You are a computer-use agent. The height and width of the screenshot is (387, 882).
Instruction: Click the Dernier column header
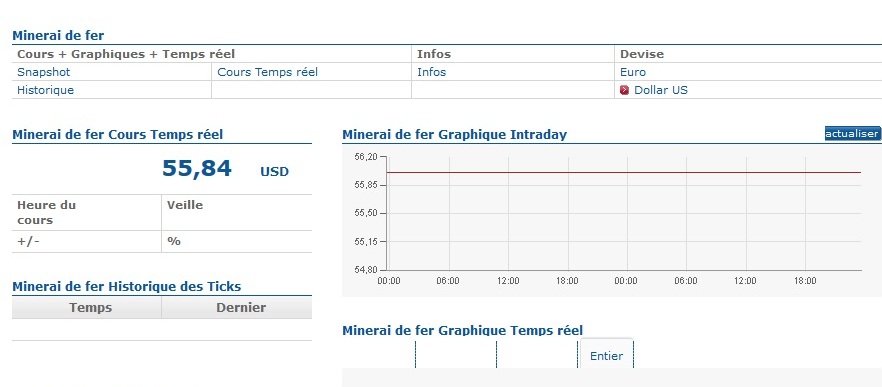pyautogui.click(x=241, y=308)
